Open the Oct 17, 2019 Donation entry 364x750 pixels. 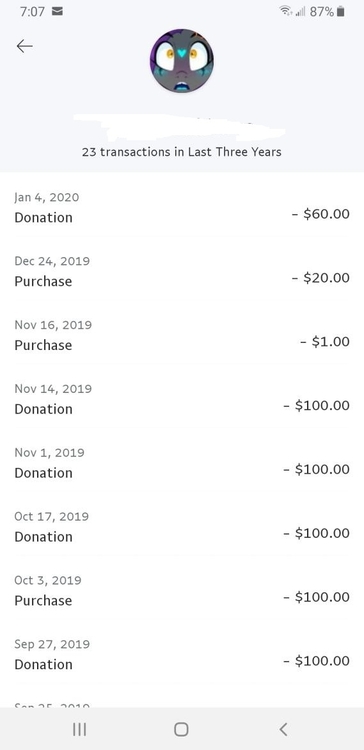tap(182, 527)
